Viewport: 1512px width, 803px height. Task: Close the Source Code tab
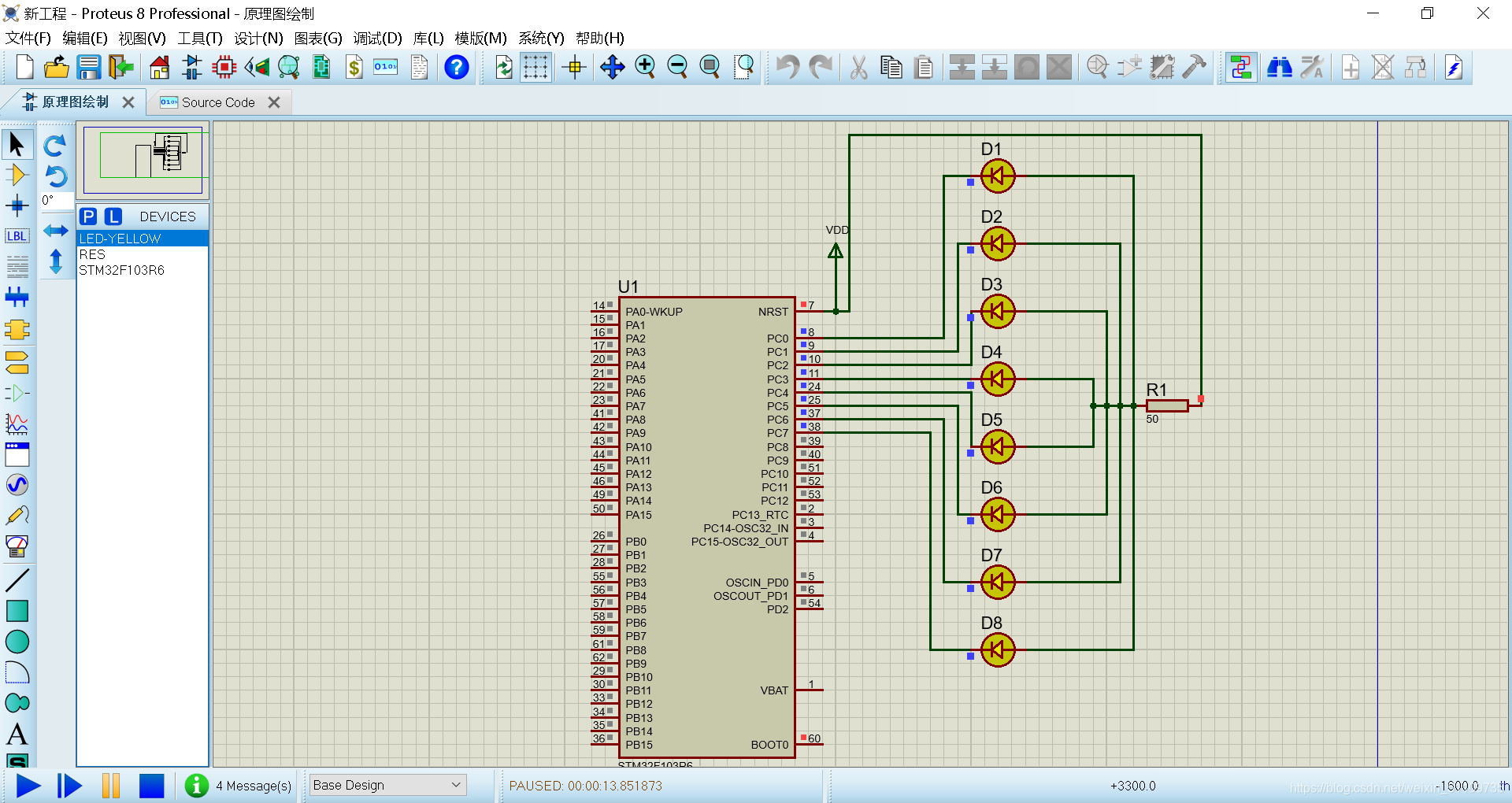tap(274, 102)
